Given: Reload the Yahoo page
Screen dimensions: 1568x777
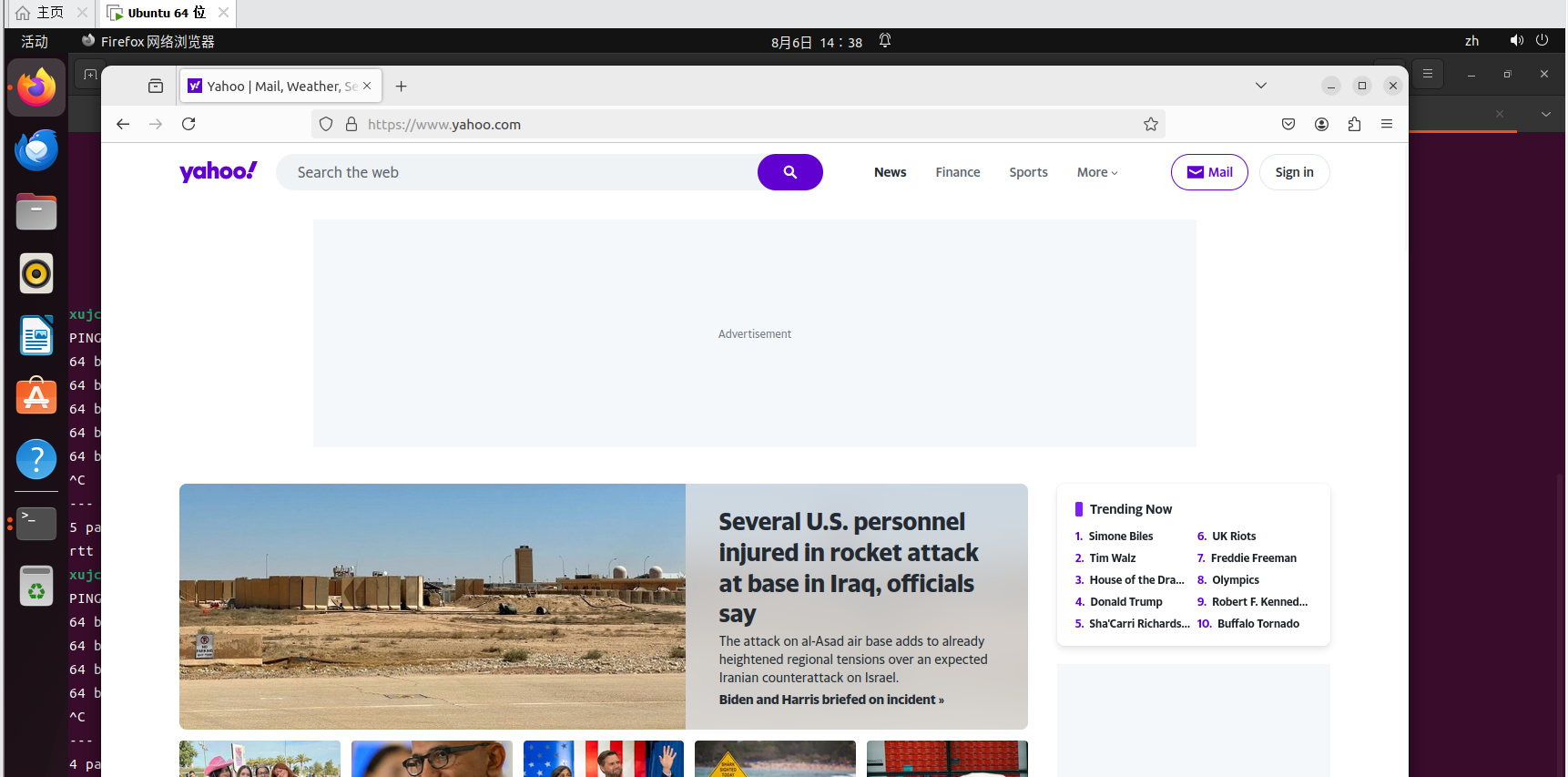Looking at the screenshot, I should 188,124.
